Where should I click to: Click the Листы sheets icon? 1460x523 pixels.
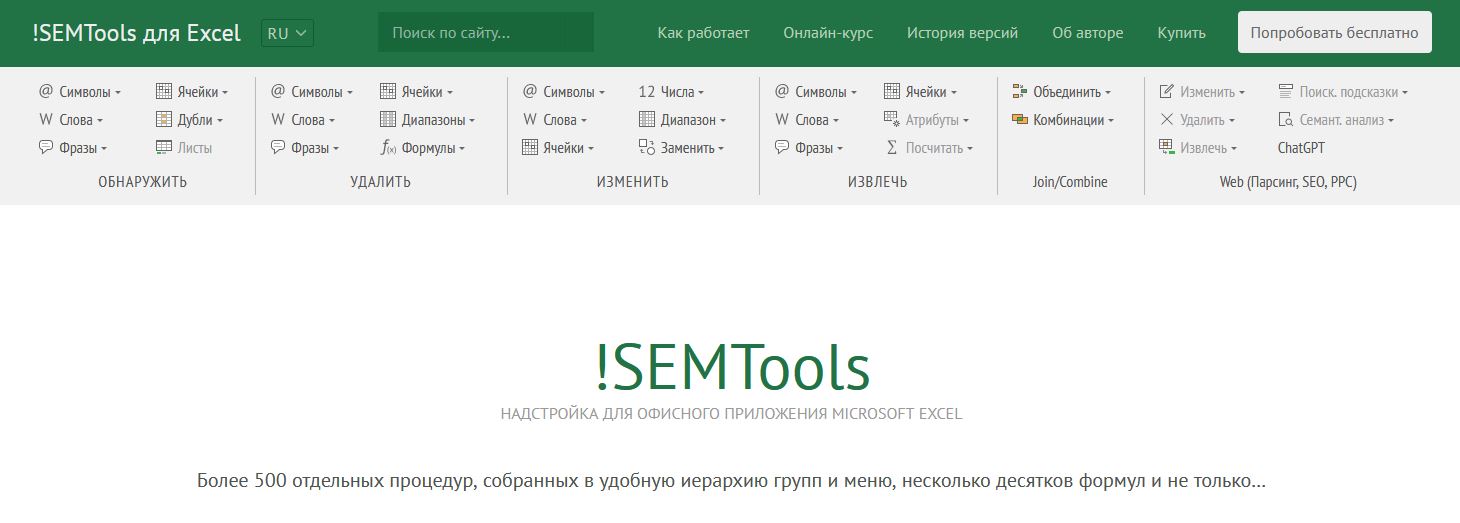pos(164,148)
